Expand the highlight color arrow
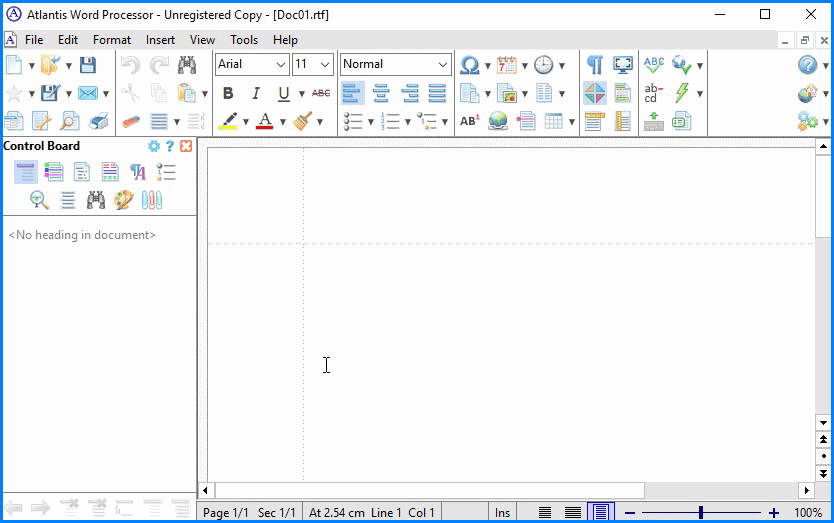This screenshot has height=523, width=834. (246, 122)
